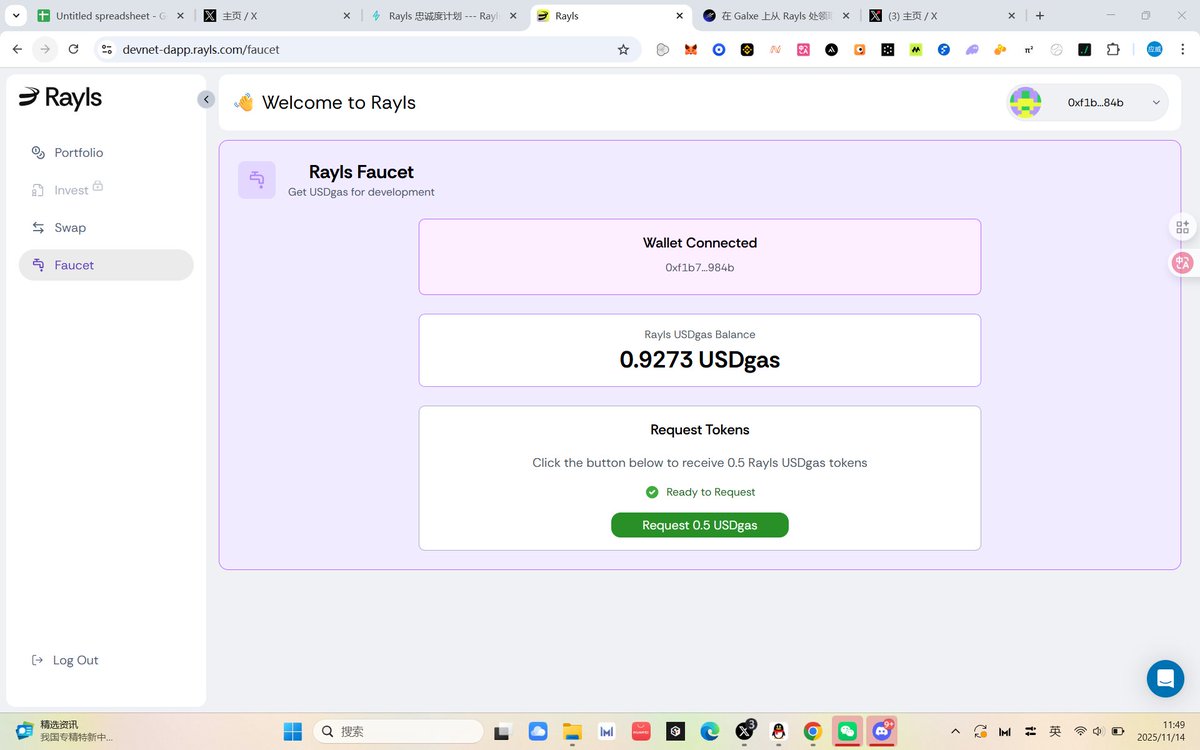Click the faucet icon beside Rayls Faucet title
The image size is (1200, 750).
coord(257,180)
